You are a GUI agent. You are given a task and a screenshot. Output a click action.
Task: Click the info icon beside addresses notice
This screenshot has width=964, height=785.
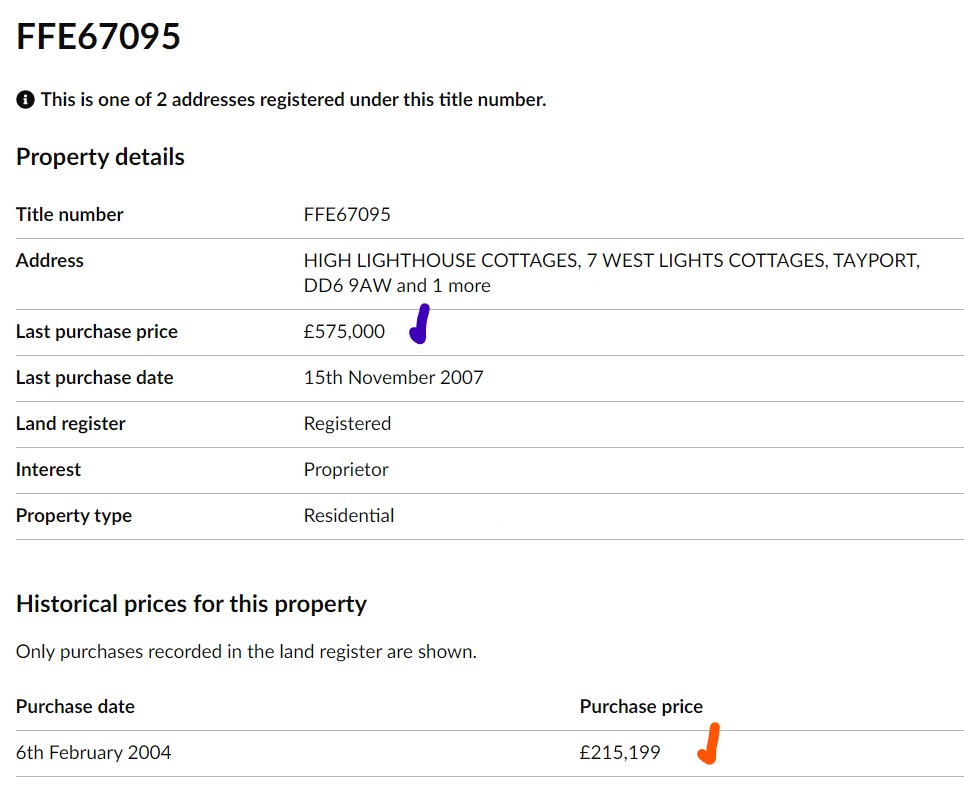tap(25, 100)
